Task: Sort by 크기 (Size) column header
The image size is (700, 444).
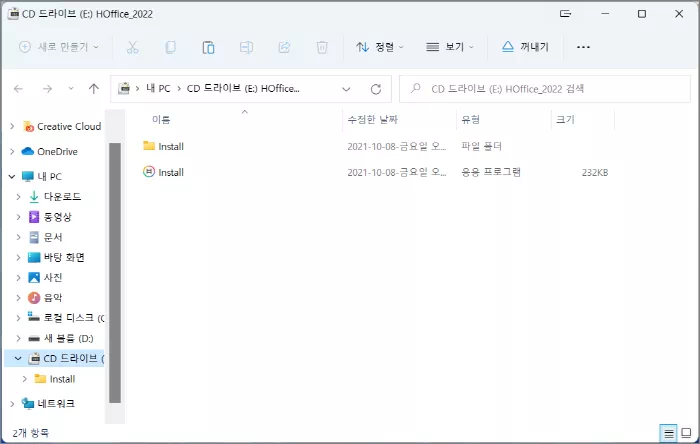Action: click(x=565, y=120)
